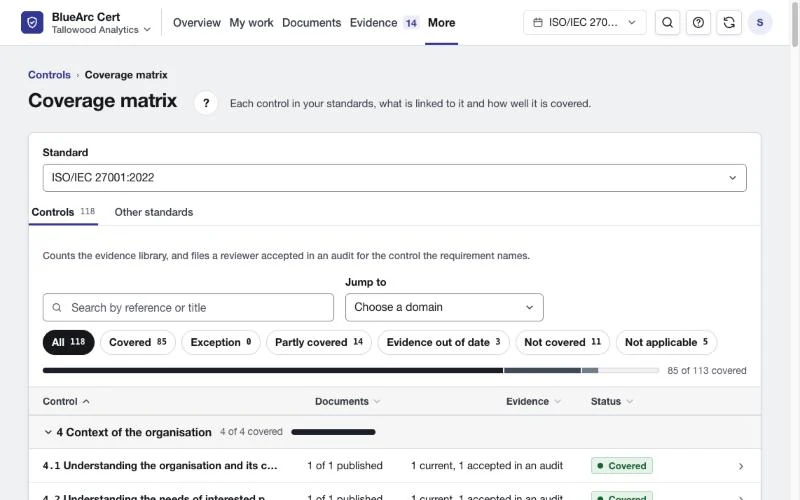Filter by Not covered 11 chip
This screenshot has width=800, height=500.
[563, 342]
